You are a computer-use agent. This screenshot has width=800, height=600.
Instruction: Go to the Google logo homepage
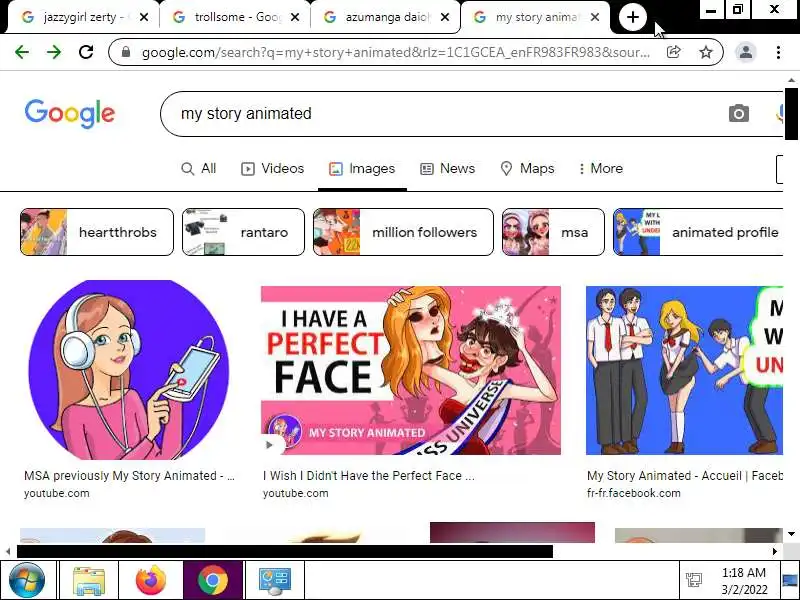tap(70, 113)
